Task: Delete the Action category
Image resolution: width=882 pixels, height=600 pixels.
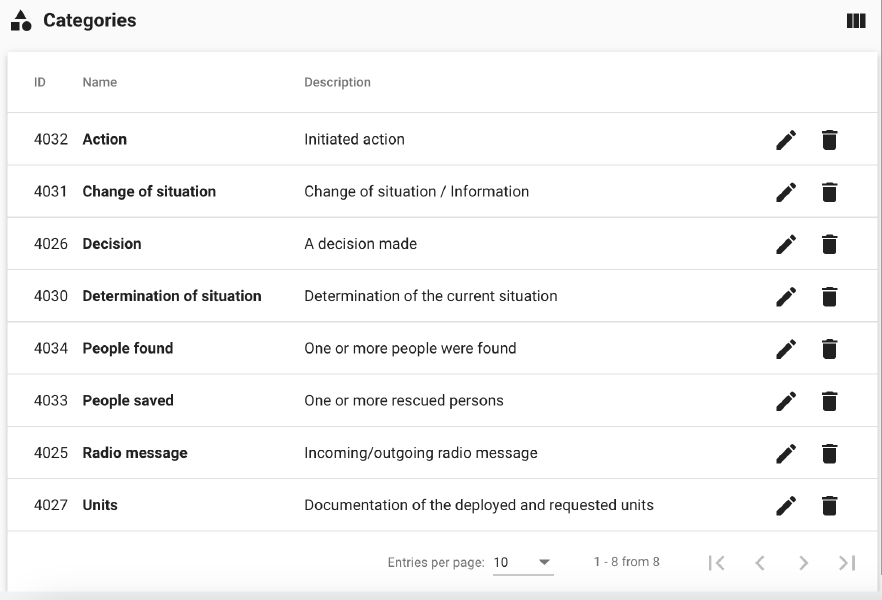Action: click(829, 140)
